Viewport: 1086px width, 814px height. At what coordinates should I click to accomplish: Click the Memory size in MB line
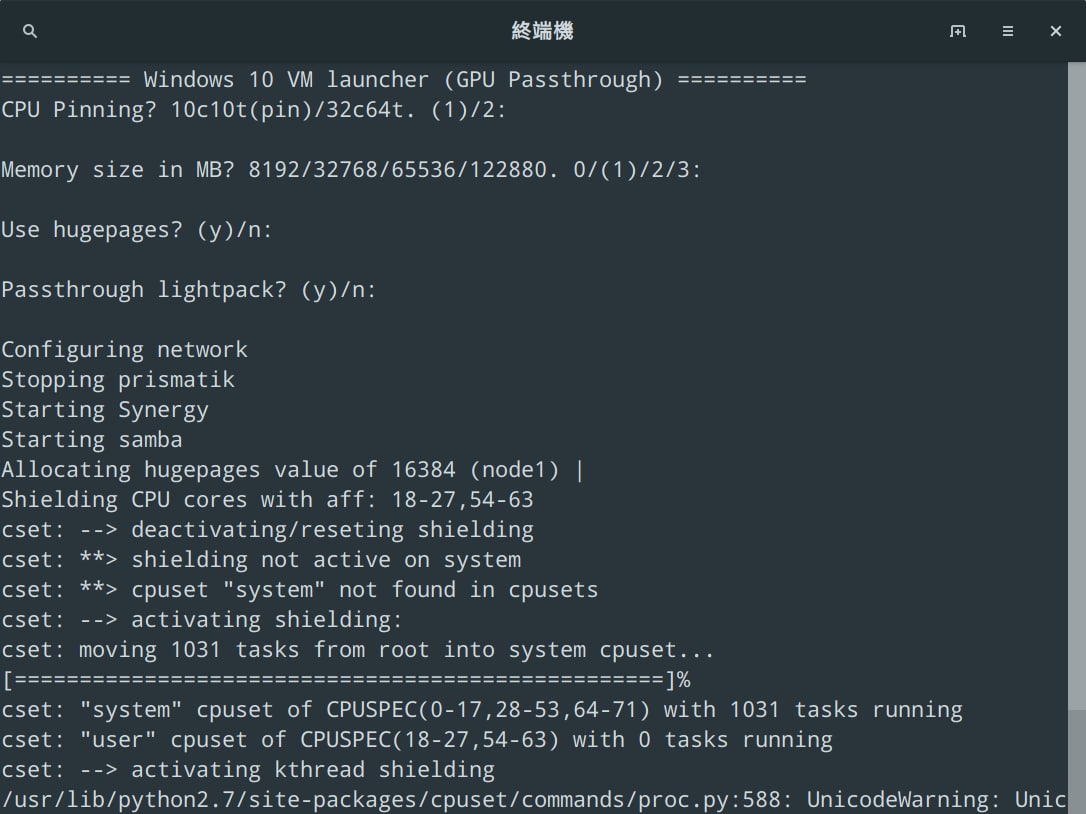tap(351, 170)
